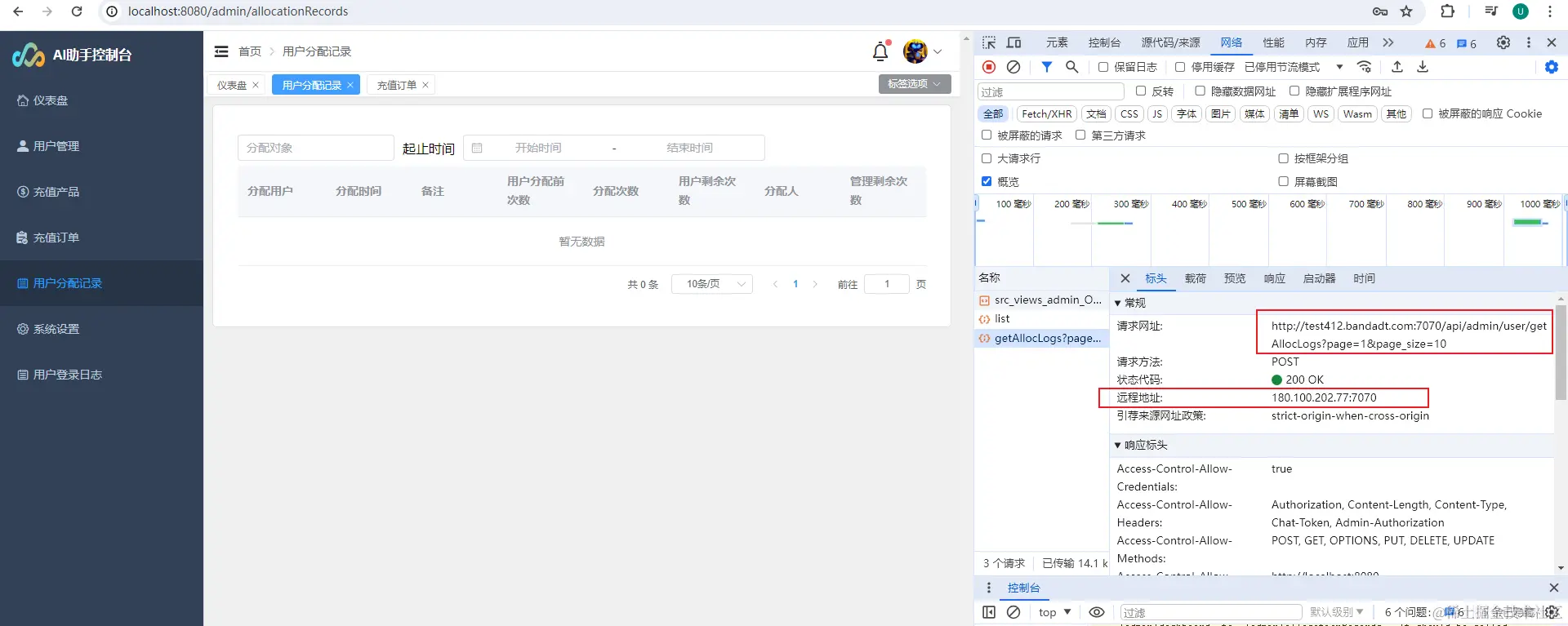This screenshot has width=1568, height=626.
Task: Switch to 控制台 DevTools tab
Action: tap(1104, 42)
